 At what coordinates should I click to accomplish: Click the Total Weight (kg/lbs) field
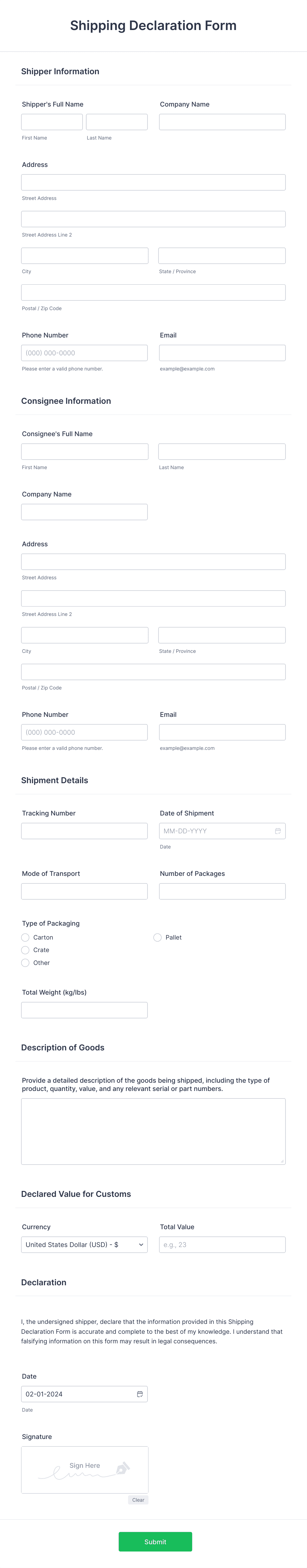point(84,1009)
